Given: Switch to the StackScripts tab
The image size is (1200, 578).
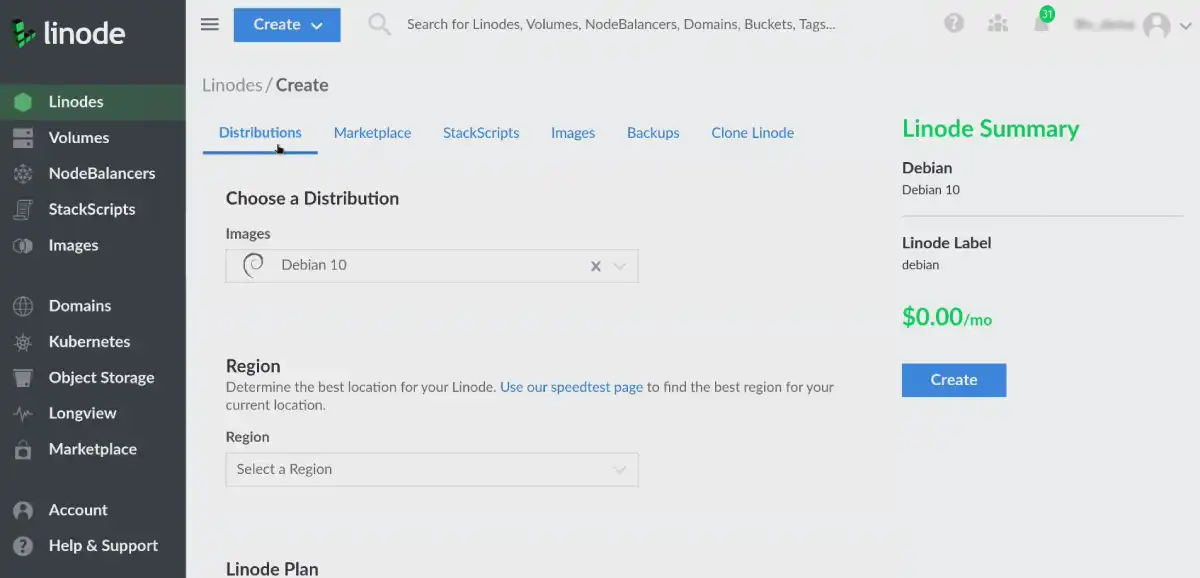Looking at the screenshot, I should click(x=481, y=133).
